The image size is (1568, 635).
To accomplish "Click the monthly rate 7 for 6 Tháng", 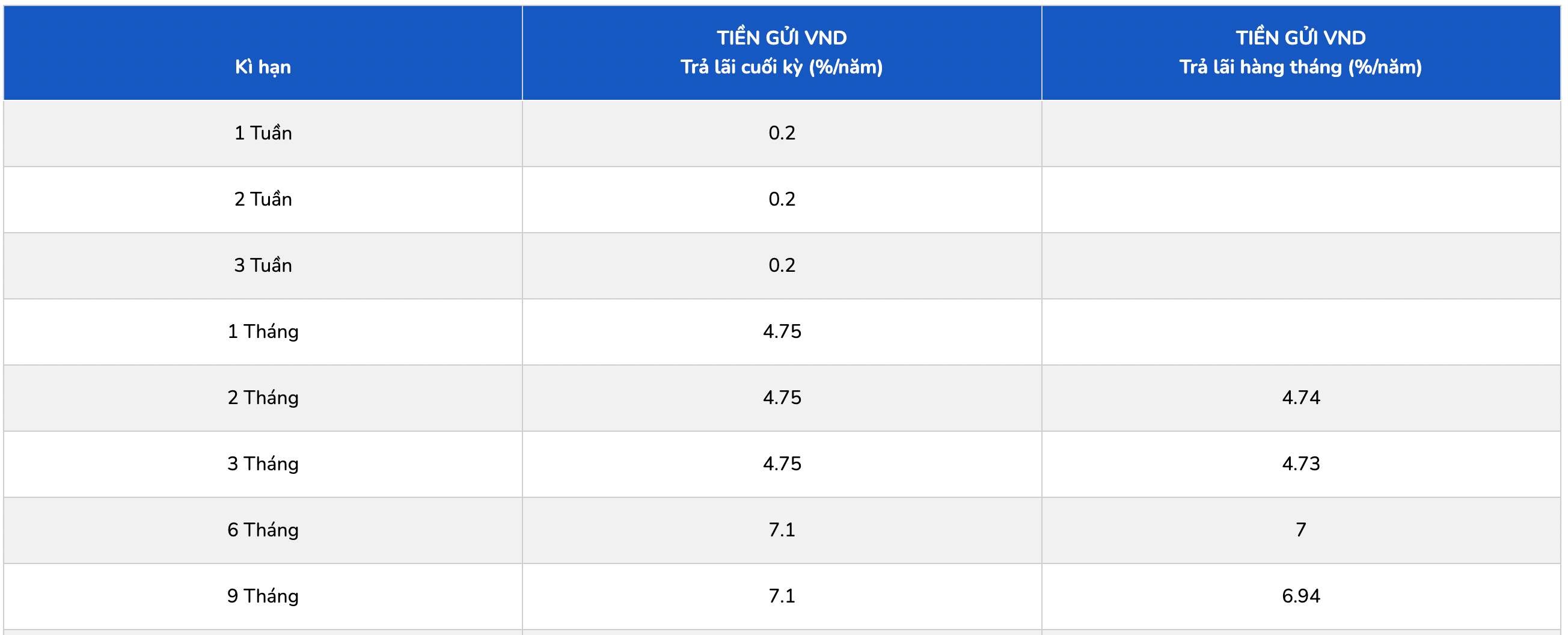I will point(1301,530).
